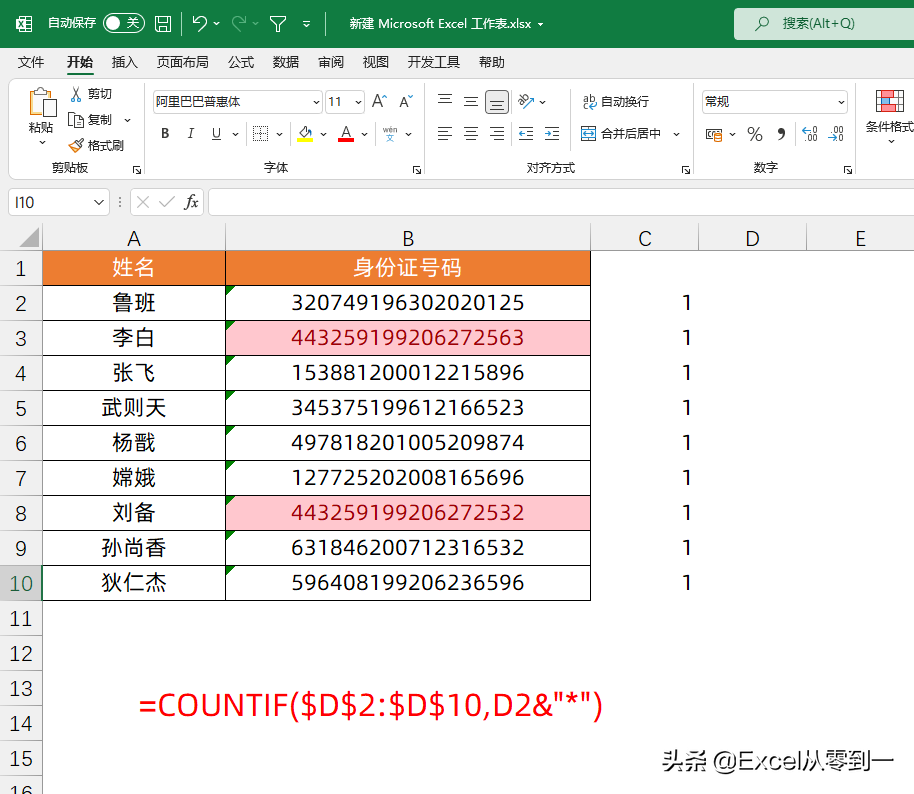This screenshot has width=914, height=794.
Task: Click the 合并后居中 merge button
Action: click(621, 133)
